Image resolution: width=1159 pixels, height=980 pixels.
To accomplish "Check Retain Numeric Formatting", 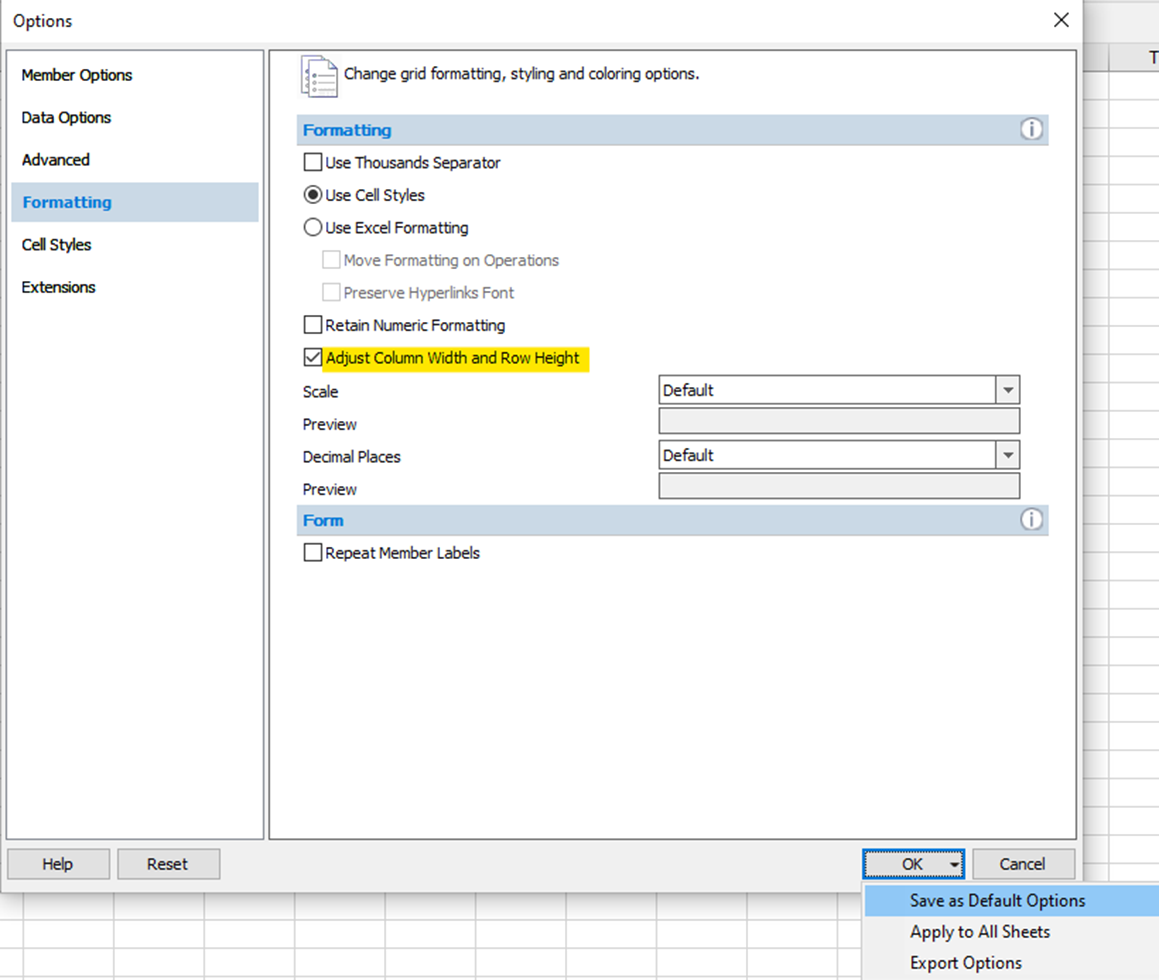I will pyautogui.click(x=313, y=325).
